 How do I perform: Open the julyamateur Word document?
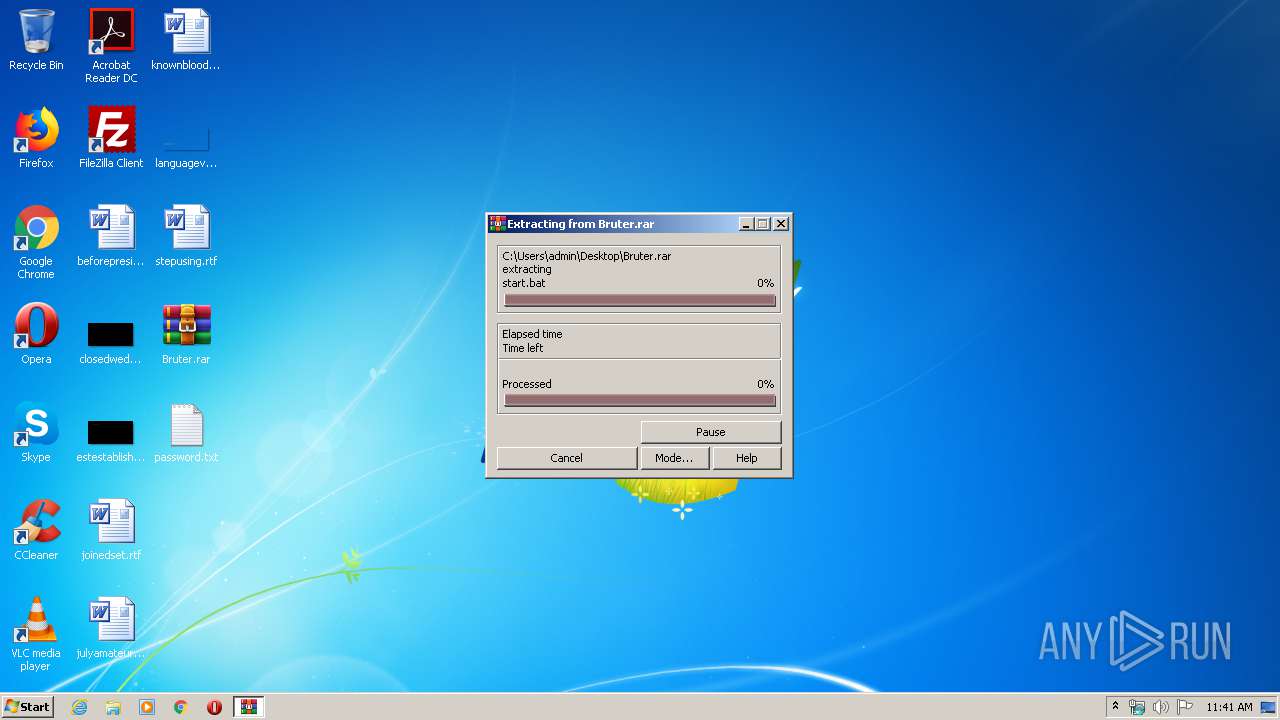click(111, 629)
